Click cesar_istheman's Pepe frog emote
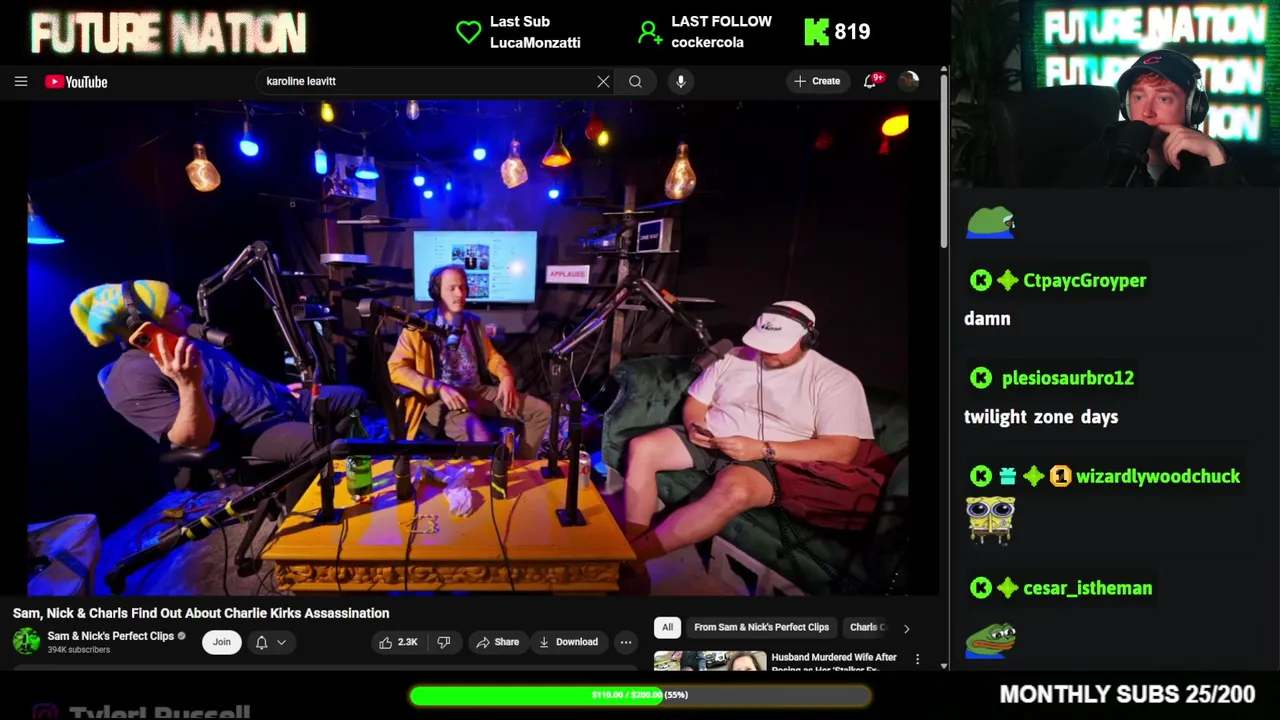The height and width of the screenshot is (720, 1280). (991, 640)
